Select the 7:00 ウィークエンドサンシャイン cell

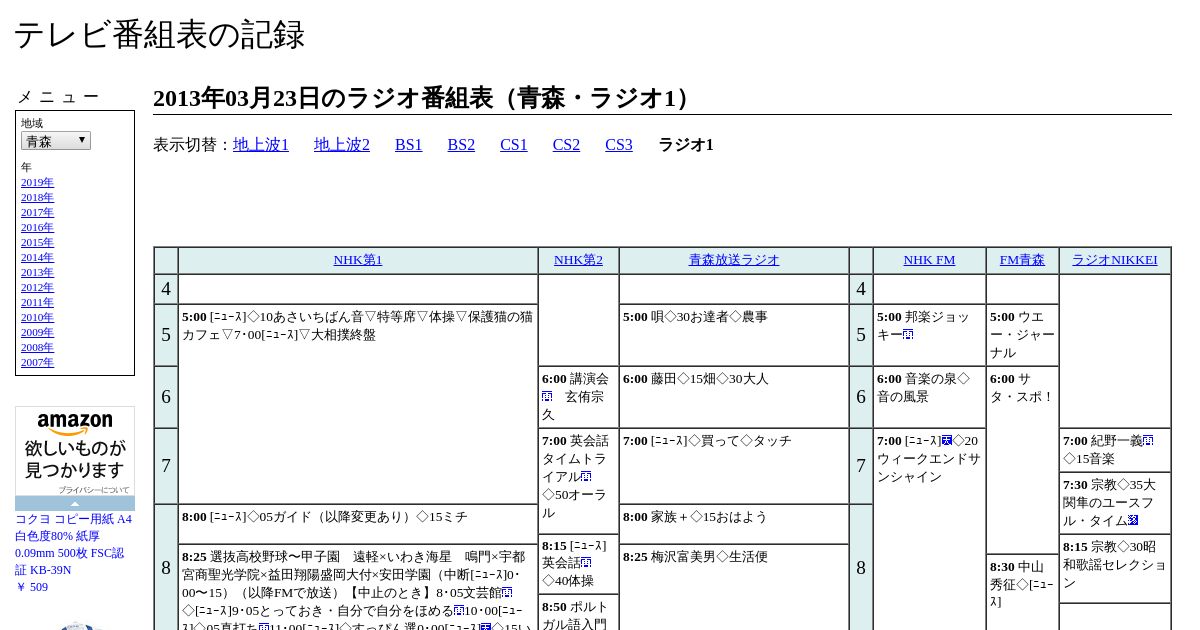[x=929, y=529]
